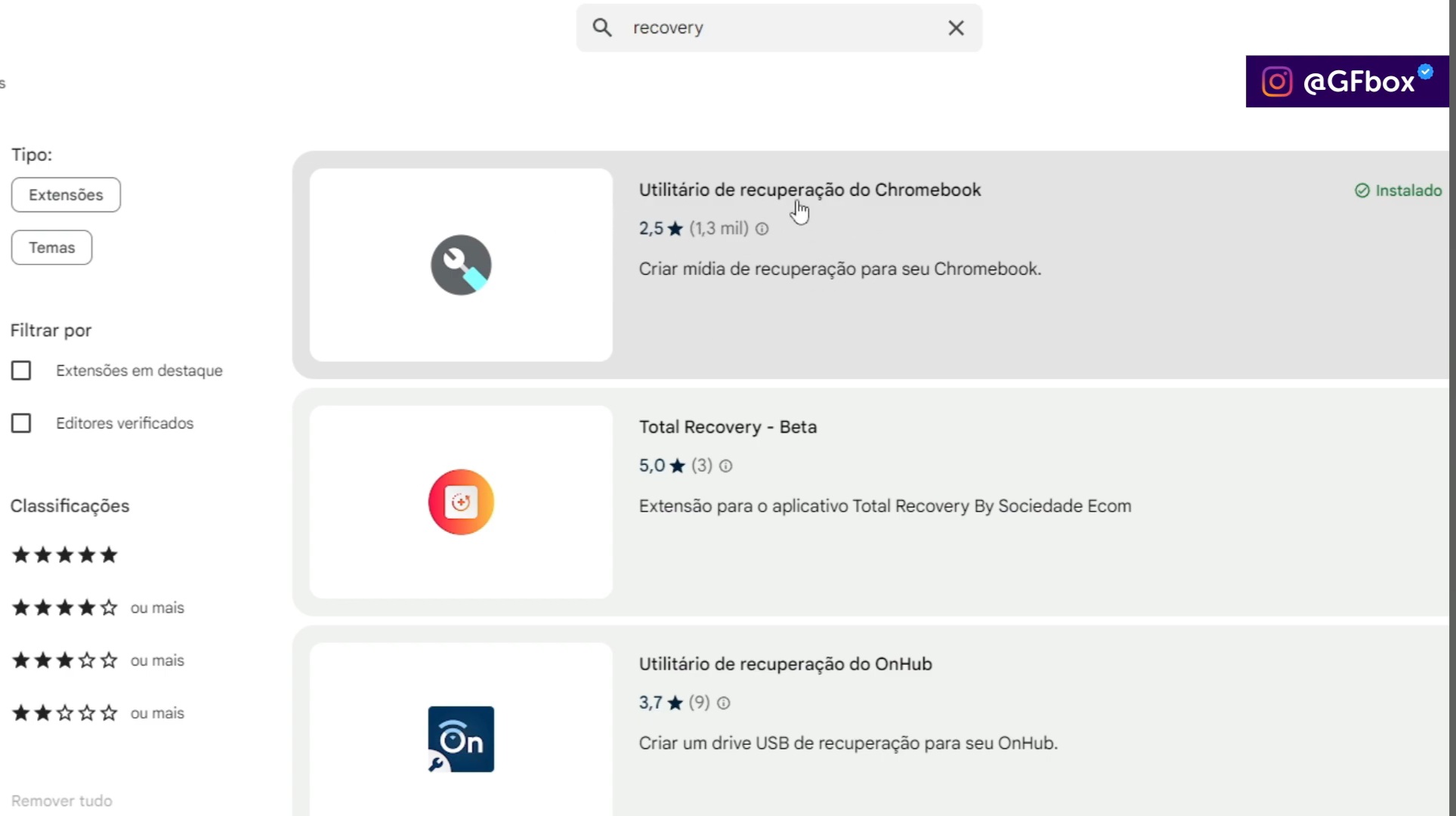Open rating info for Chromebook Recovery Utility
Viewport: 1456px width, 816px height.
[762, 229]
